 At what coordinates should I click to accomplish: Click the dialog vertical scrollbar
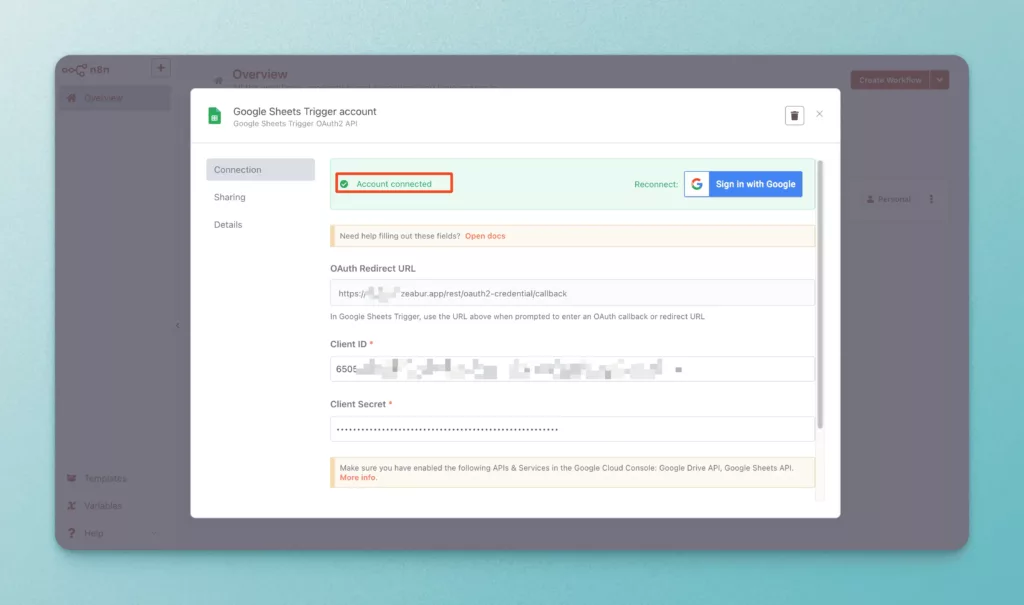[x=820, y=294]
